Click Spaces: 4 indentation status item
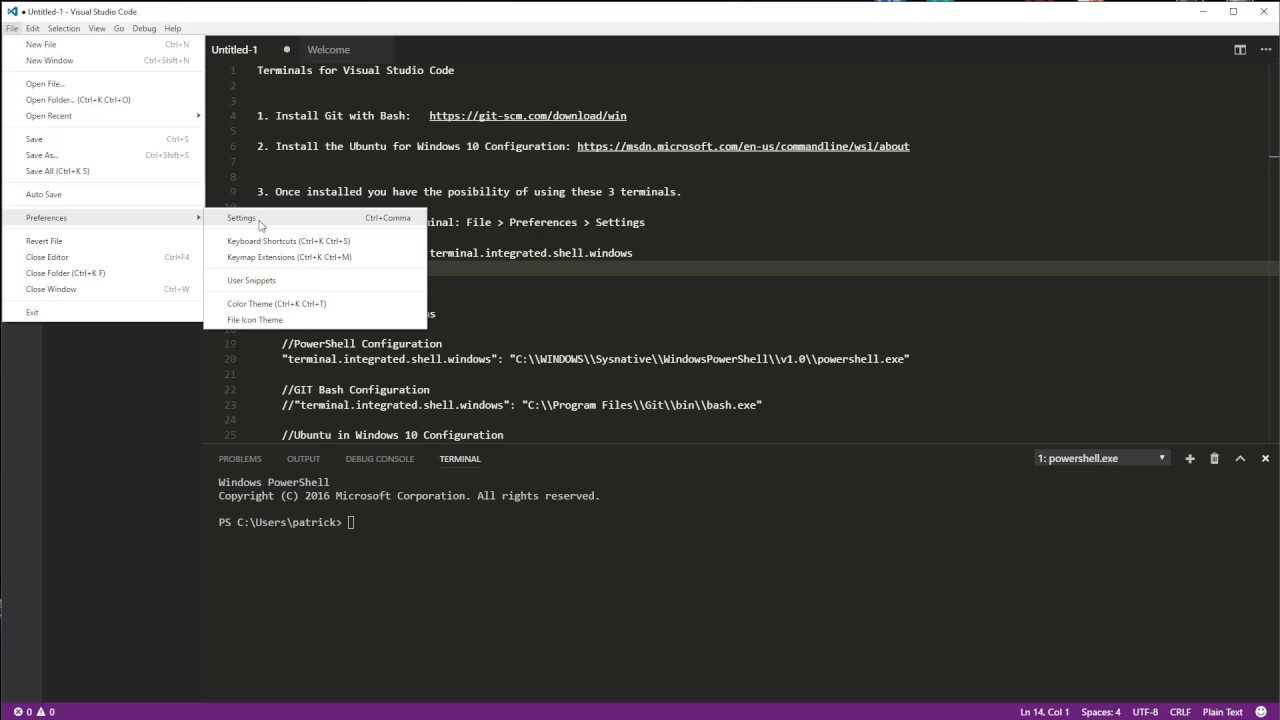Image resolution: width=1280 pixels, height=720 pixels. pyautogui.click(x=1101, y=712)
